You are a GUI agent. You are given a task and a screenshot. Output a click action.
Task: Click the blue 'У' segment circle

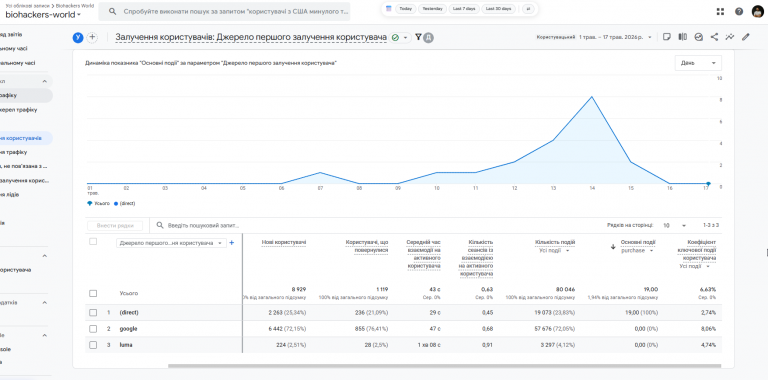tap(78, 37)
